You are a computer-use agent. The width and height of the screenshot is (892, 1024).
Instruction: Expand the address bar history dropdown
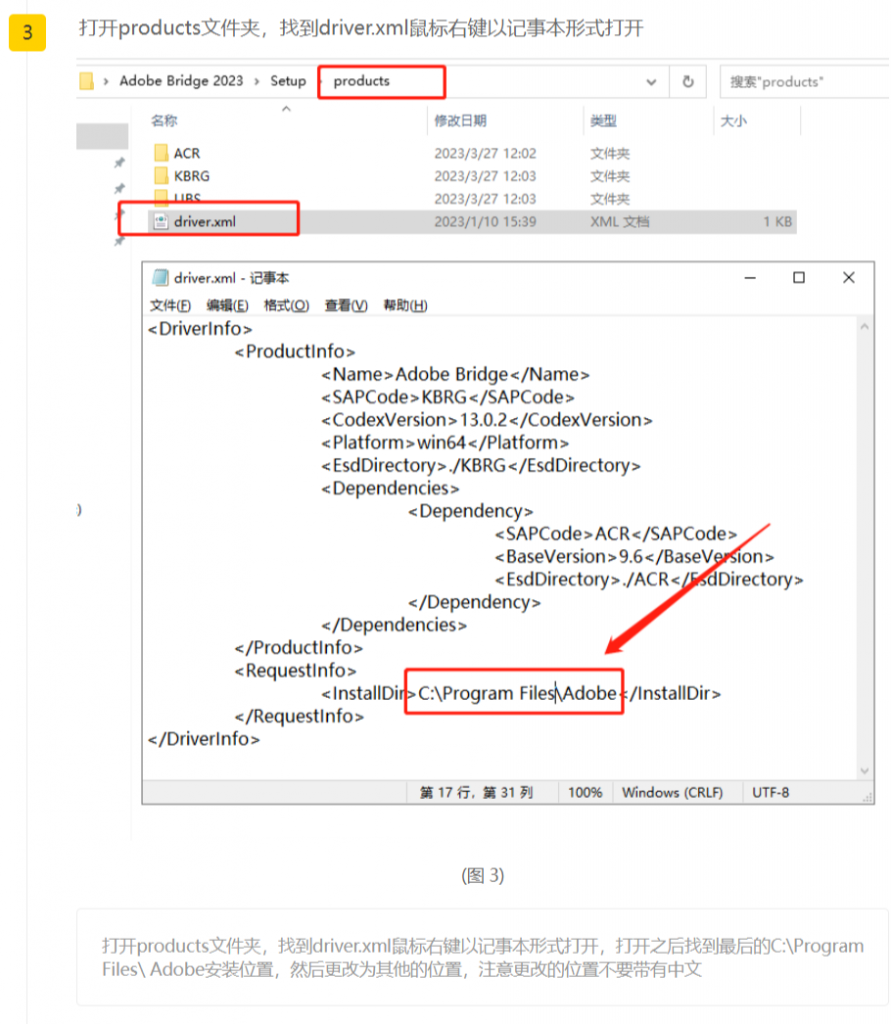(x=651, y=82)
